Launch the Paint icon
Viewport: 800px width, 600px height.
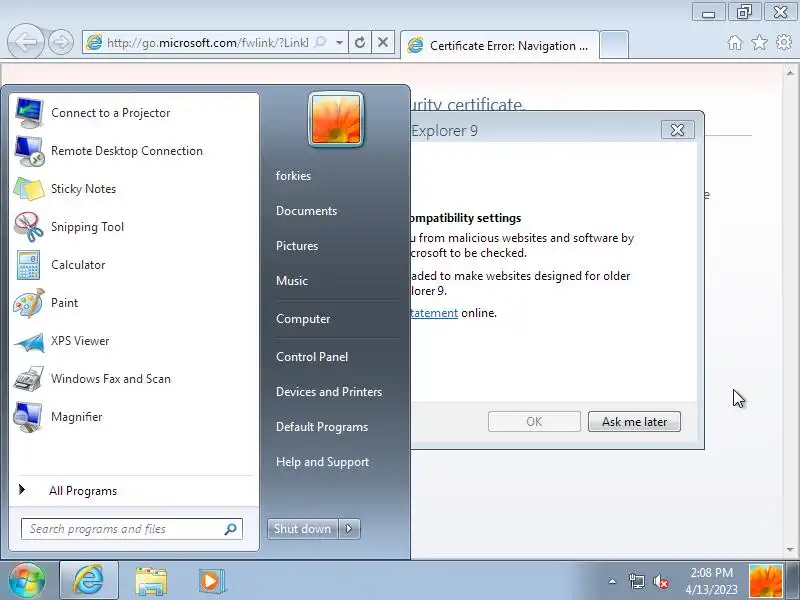tap(29, 303)
